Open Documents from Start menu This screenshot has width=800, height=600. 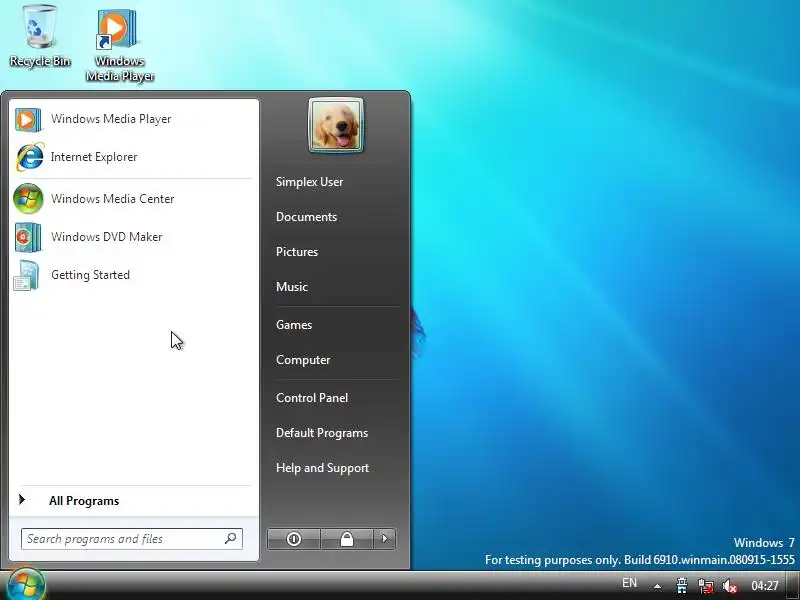pos(306,217)
